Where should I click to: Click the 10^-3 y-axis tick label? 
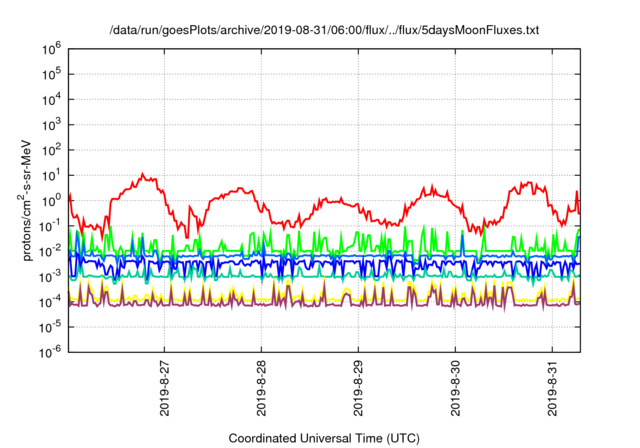(x=51, y=277)
